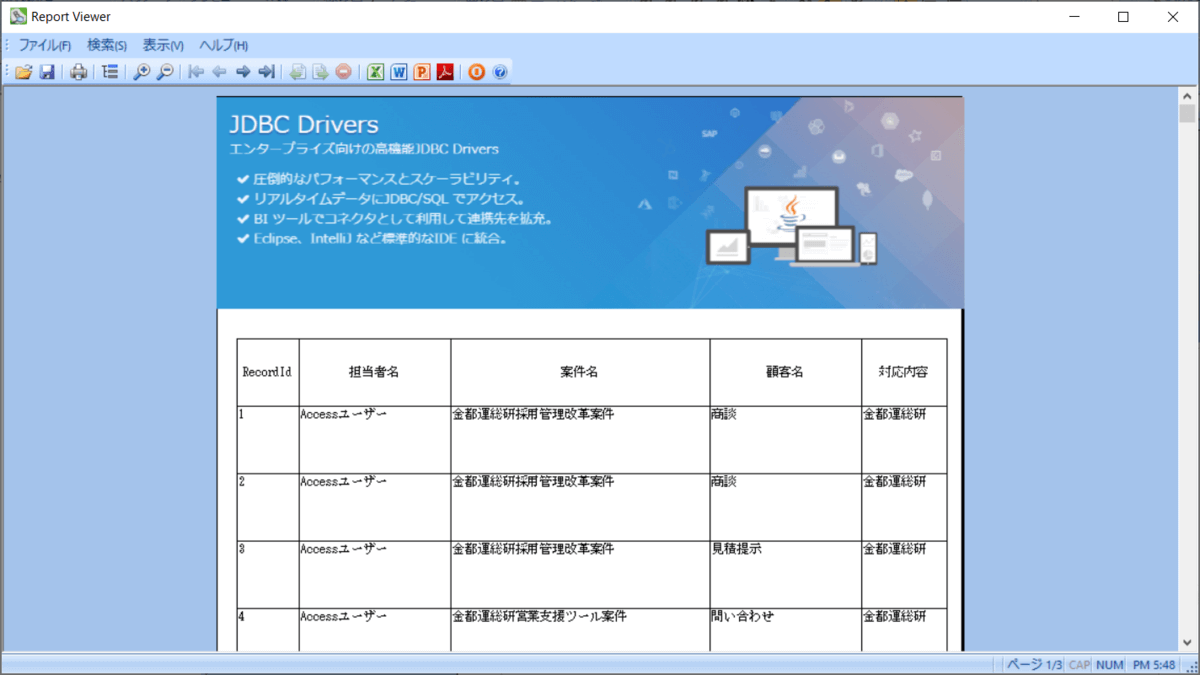Go to the first page arrow
This screenshot has height=675, width=1200.
coord(196,72)
